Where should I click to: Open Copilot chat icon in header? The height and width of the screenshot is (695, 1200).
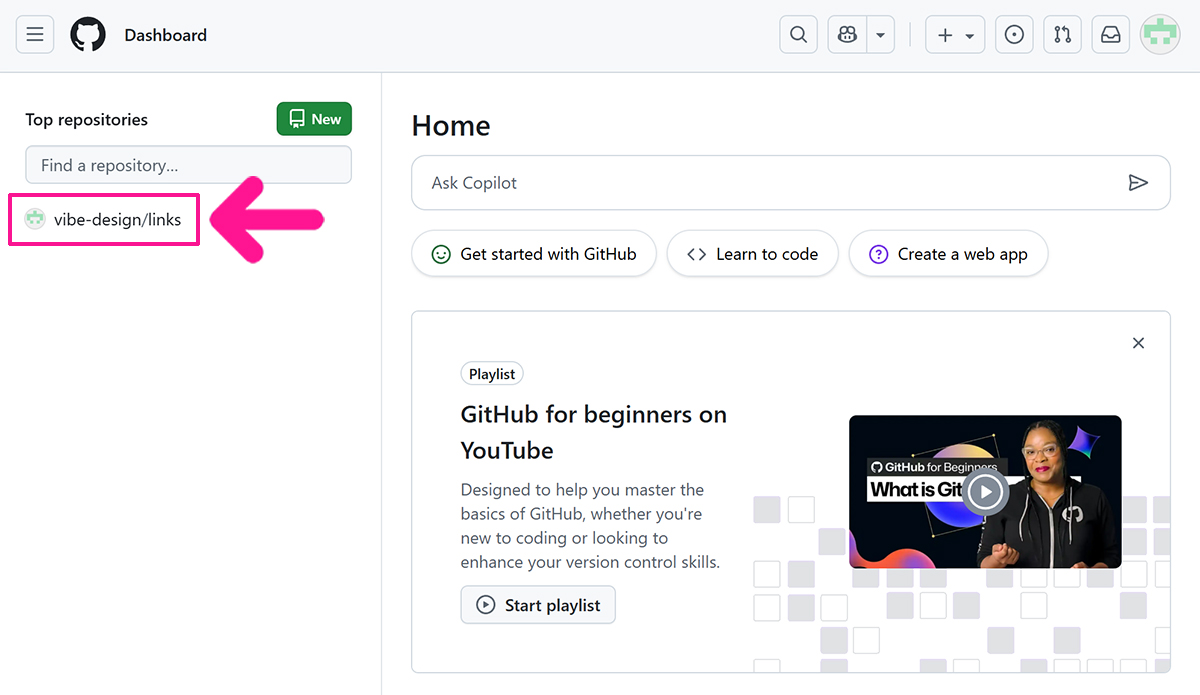tap(847, 35)
